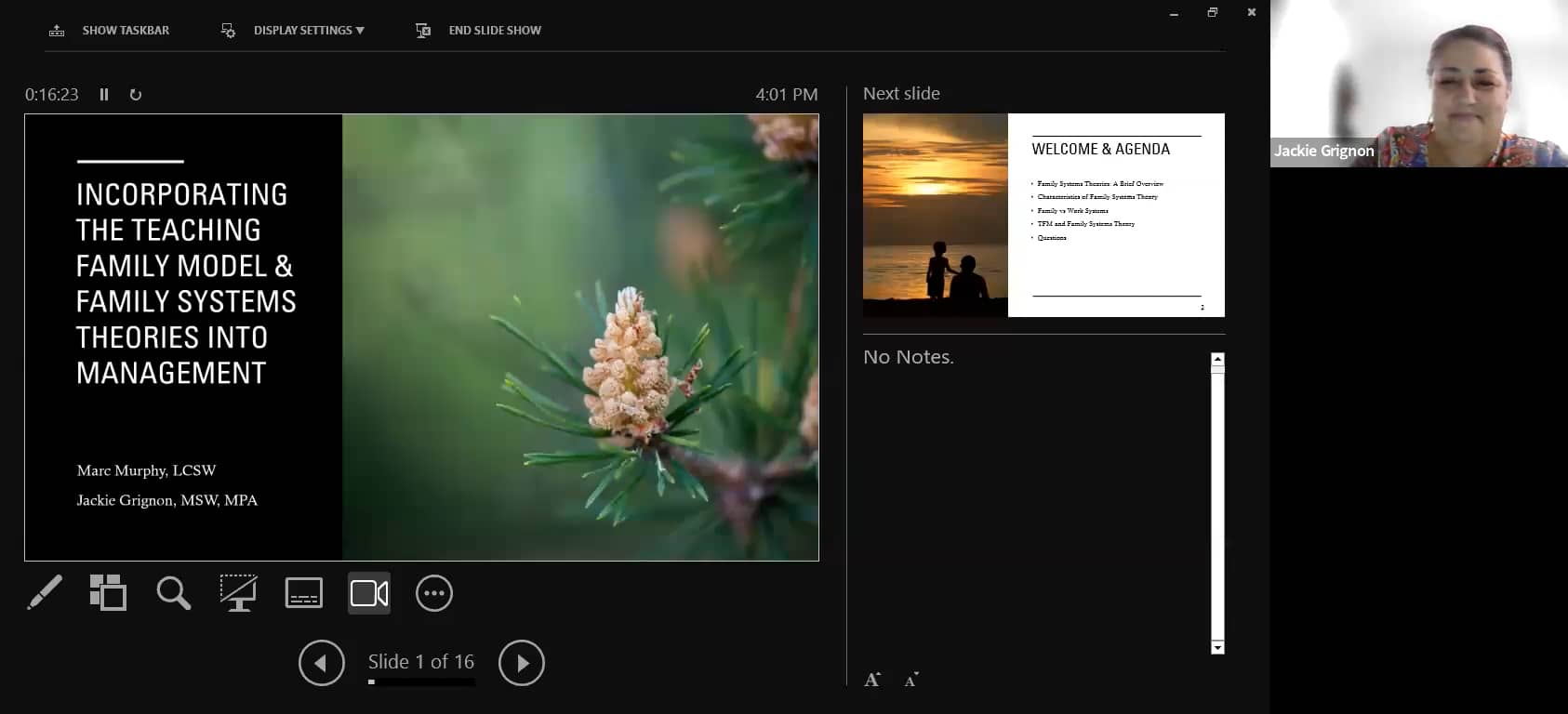Image resolution: width=1568 pixels, height=714 pixels.
Task: Toggle subtitles on the presentation
Action: (304, 593)
